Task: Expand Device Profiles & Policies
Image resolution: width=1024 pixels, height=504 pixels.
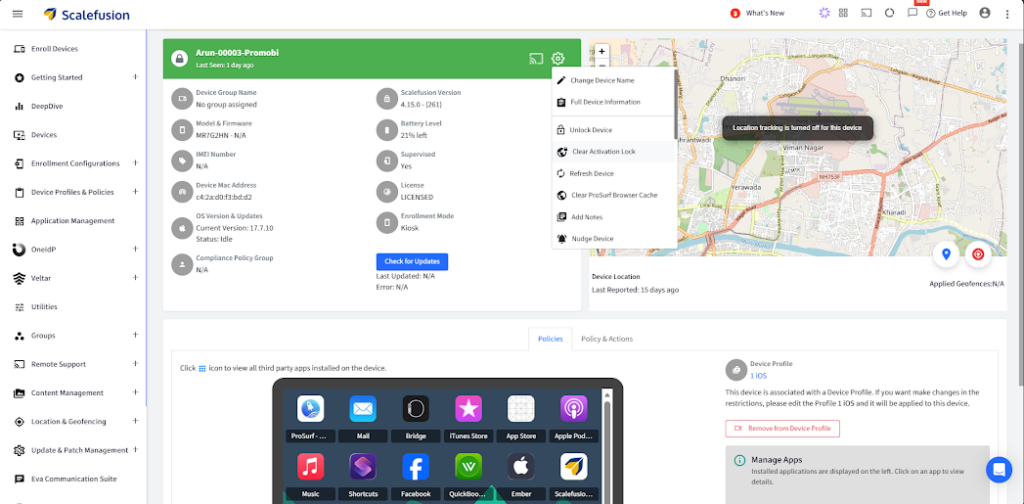Action: pos(135,192)
